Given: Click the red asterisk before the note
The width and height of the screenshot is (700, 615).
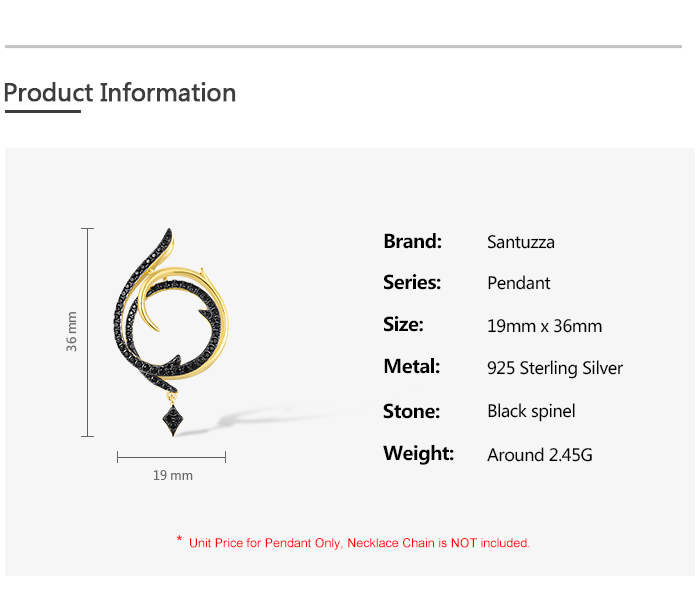Looking at the screenshot, I should pyautogui.click(x=179, y=540).
